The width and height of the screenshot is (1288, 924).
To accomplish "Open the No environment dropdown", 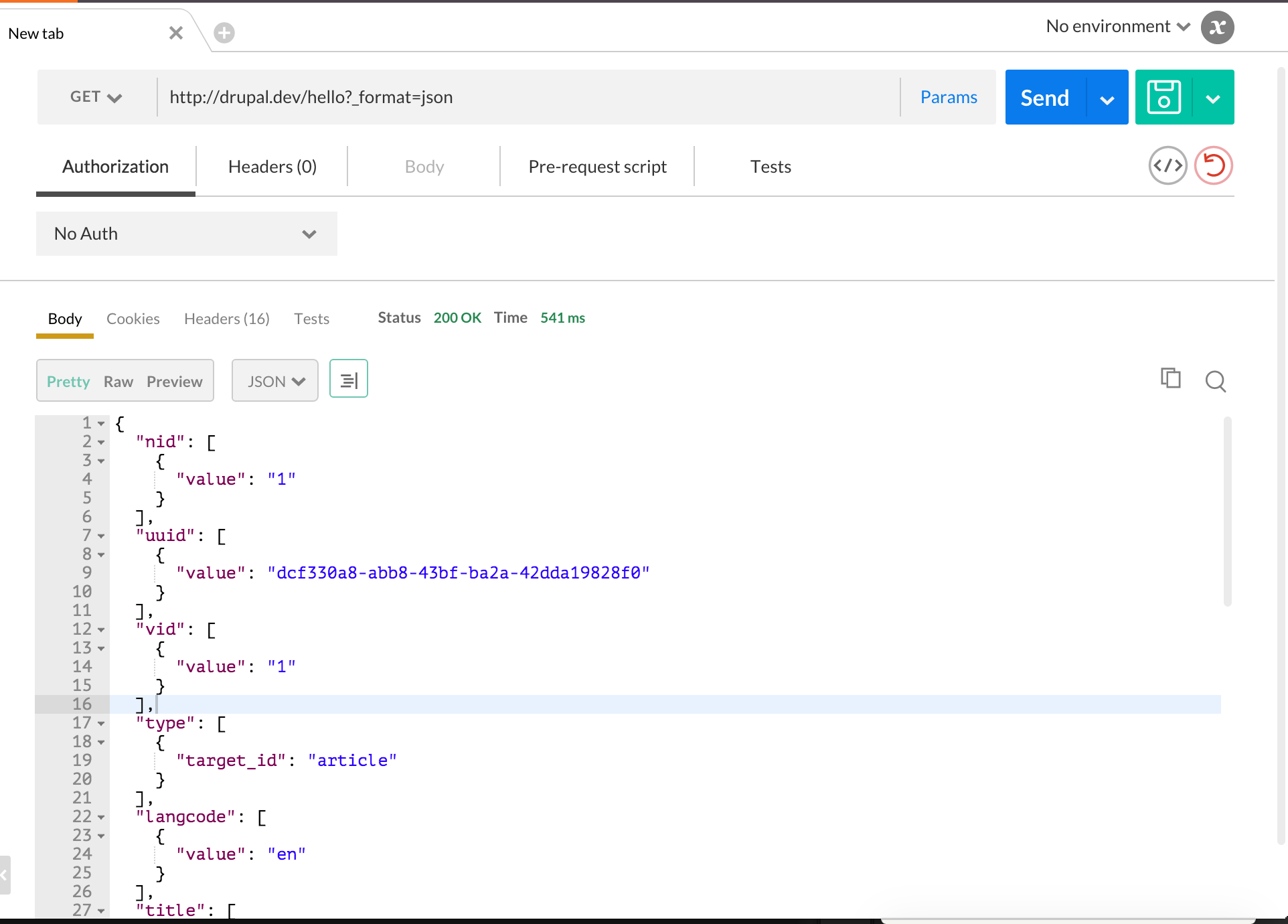I will click(1118, 27).
